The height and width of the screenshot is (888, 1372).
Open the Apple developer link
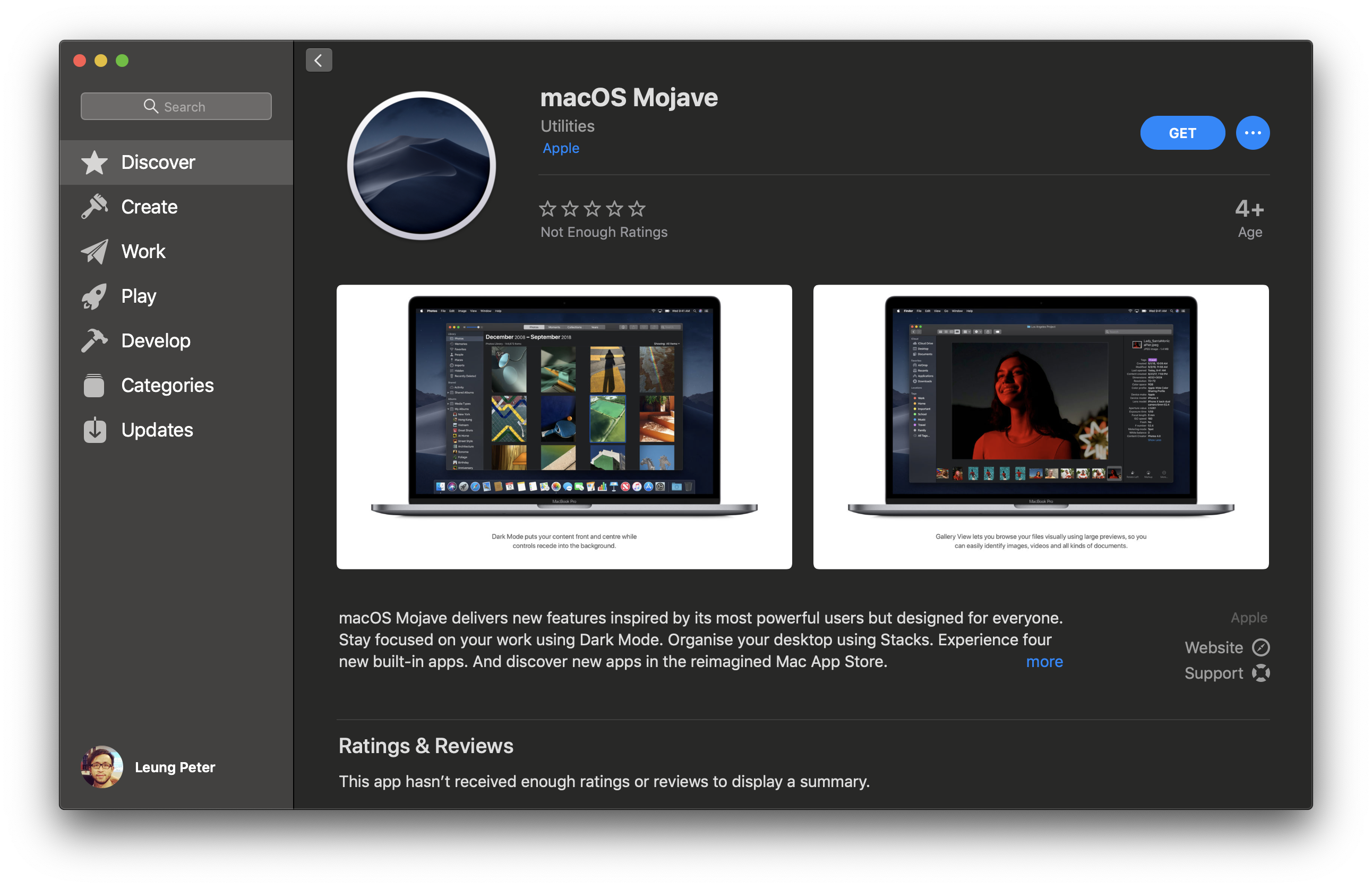tap(560, 148)
